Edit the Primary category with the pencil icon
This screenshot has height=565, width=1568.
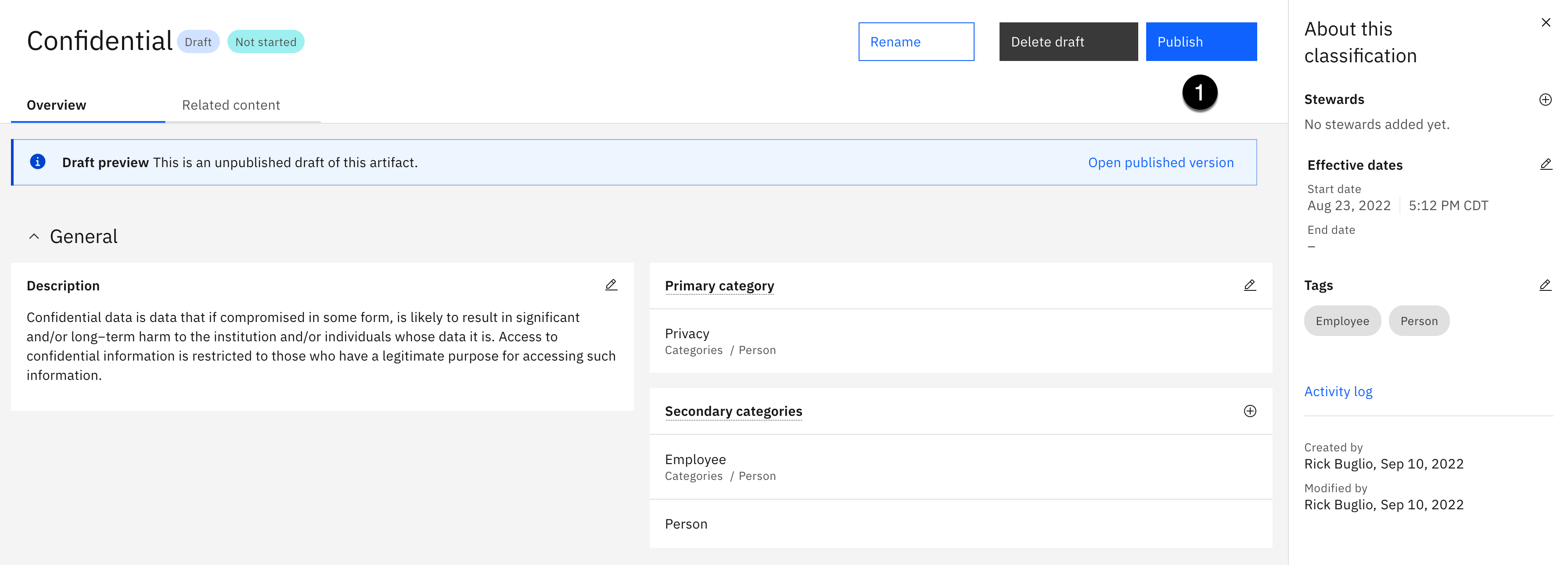tap(1250, 285)
